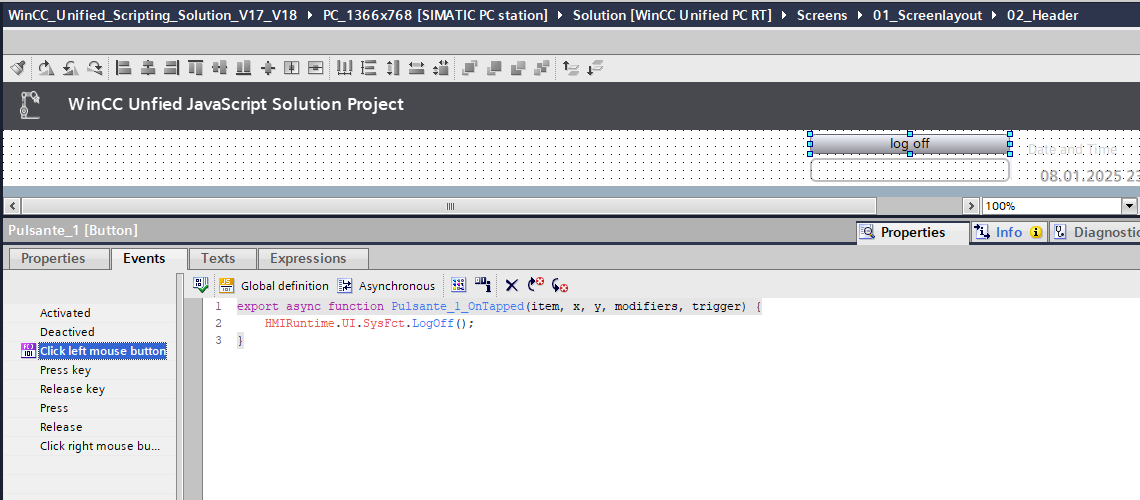Center object vertically in the screen
The height and width of the screenshot is (500, 1140).
point(316,68)
